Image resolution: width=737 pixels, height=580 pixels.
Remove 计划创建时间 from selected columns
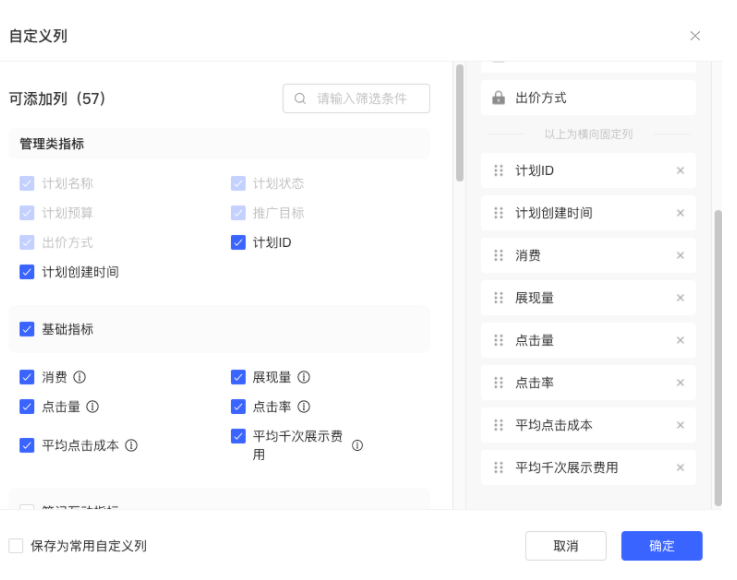pos(680,213)
